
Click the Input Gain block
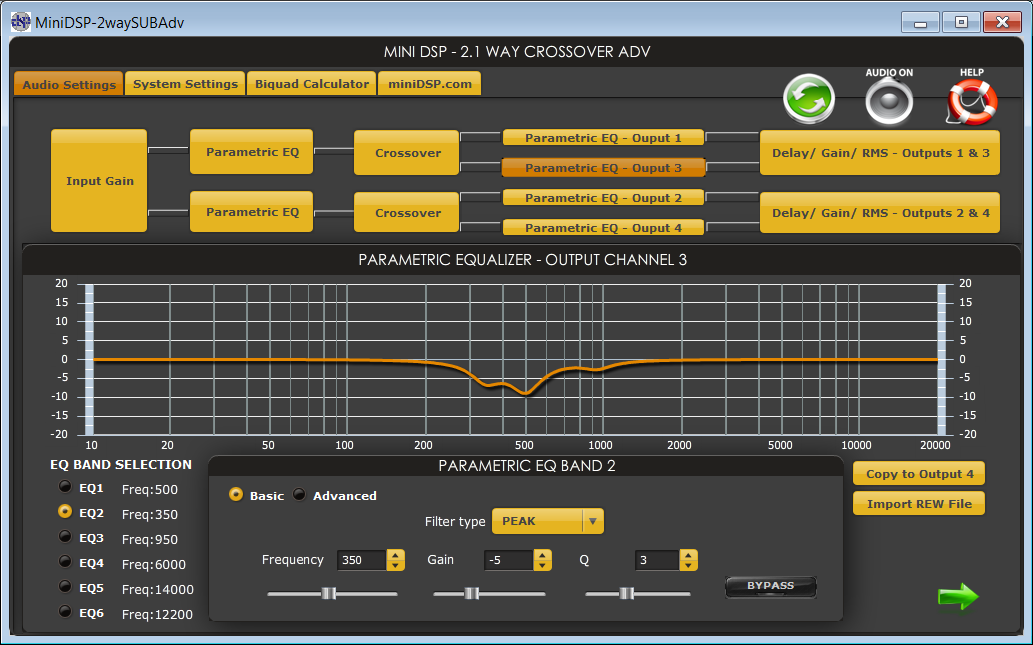[99, 181]
